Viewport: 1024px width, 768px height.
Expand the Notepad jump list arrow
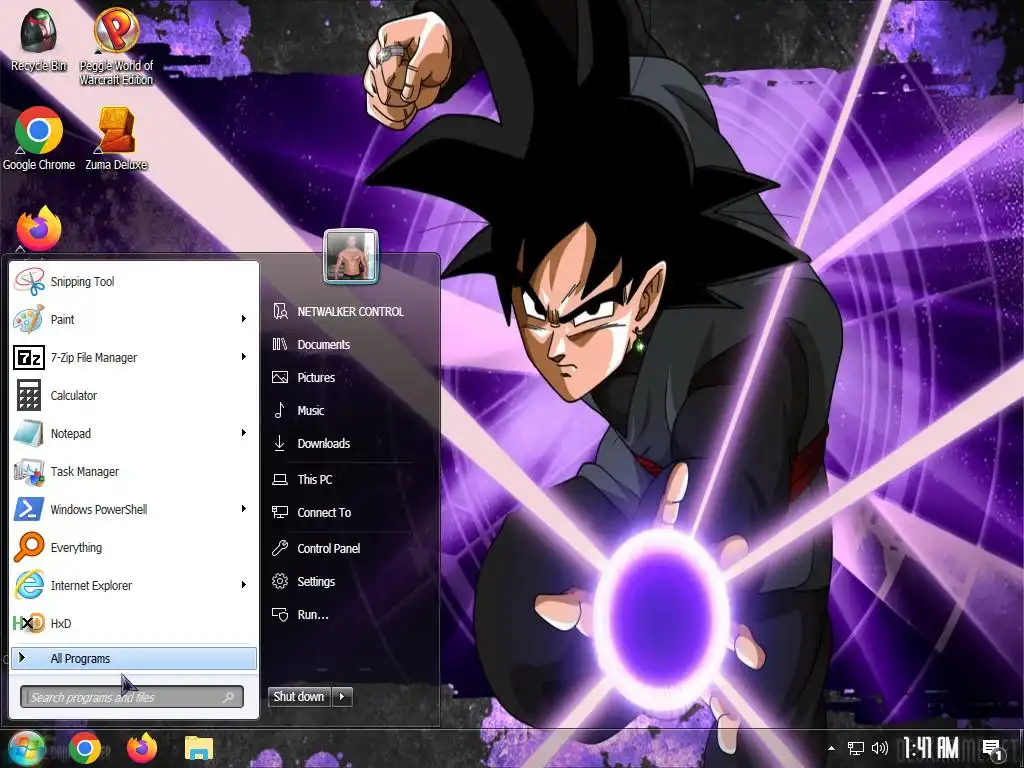(244, 432)
